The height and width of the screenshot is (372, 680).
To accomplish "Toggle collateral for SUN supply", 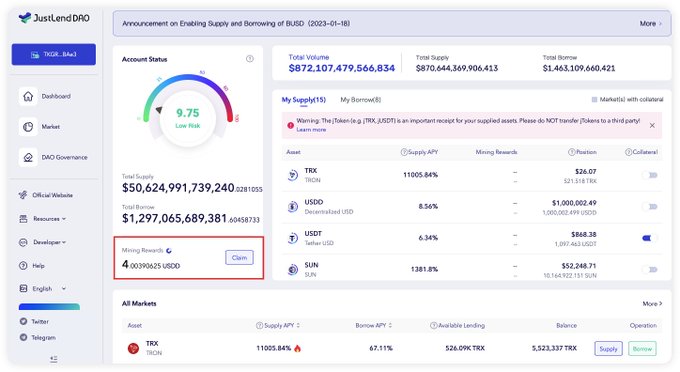I will coord(650,269).
